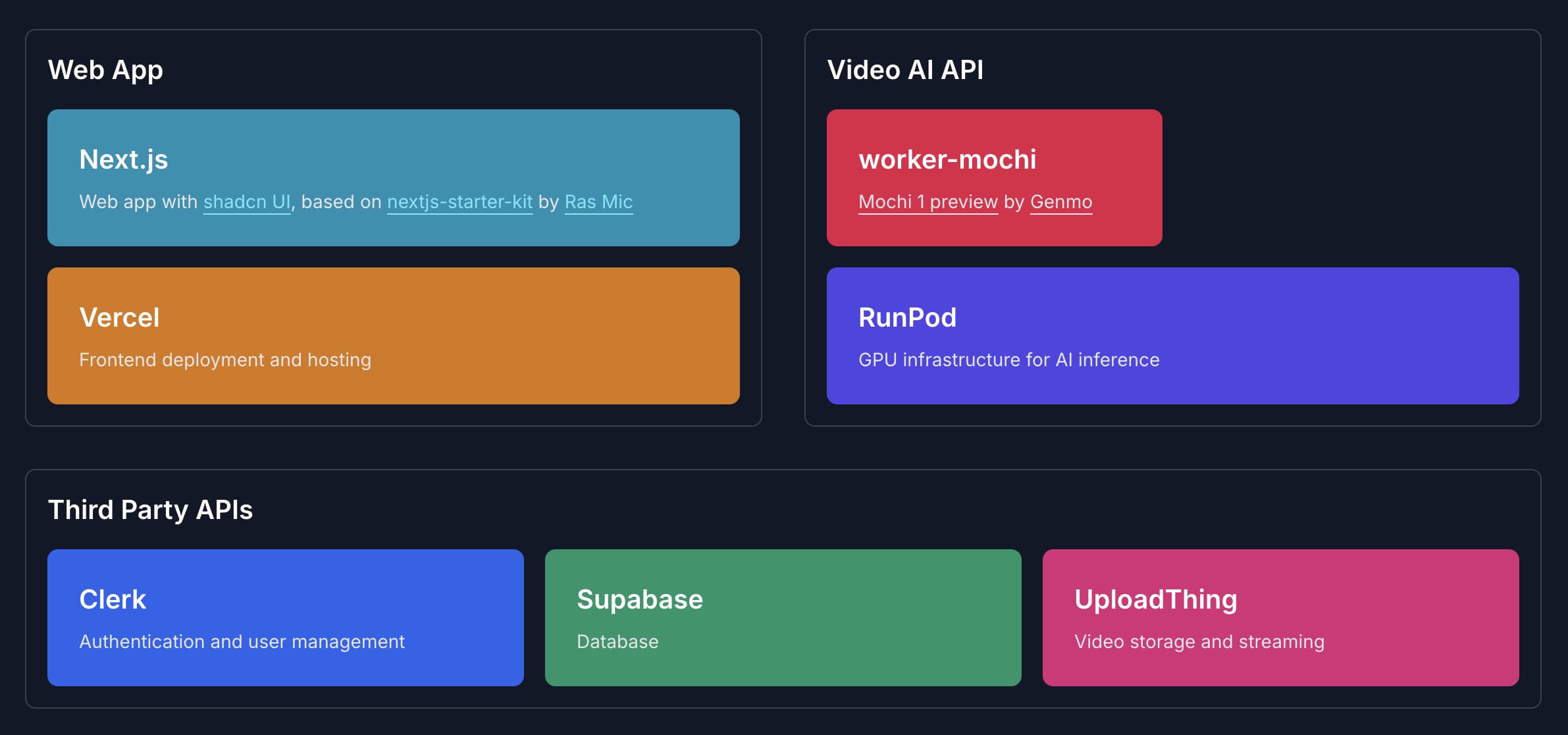Viewport: 1568px width, 735px height.
Task: Click 'Authentication and user management' description
Action: (x=242, y=641)
